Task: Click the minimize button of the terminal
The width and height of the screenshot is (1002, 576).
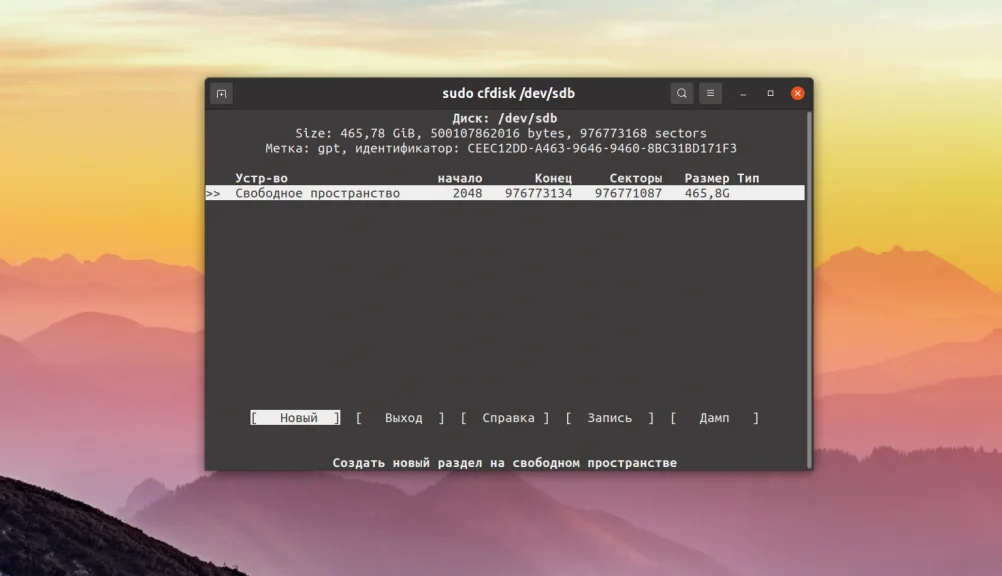Action: 741,92
